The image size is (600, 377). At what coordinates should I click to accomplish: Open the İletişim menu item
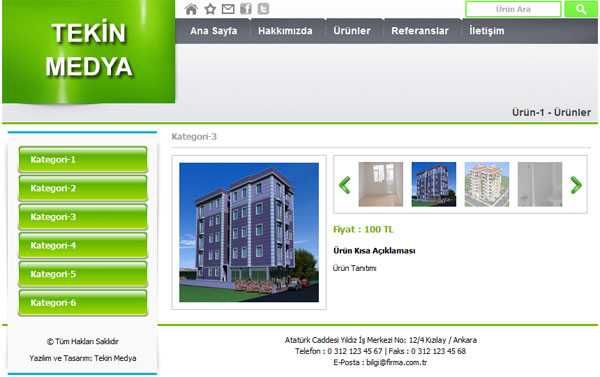tap(487, 31)
